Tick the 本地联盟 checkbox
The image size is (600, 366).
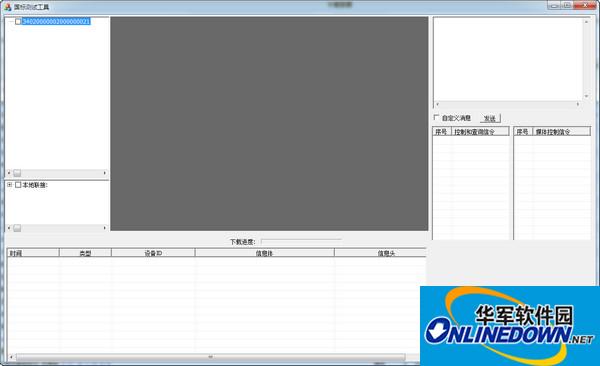point(18,185)
